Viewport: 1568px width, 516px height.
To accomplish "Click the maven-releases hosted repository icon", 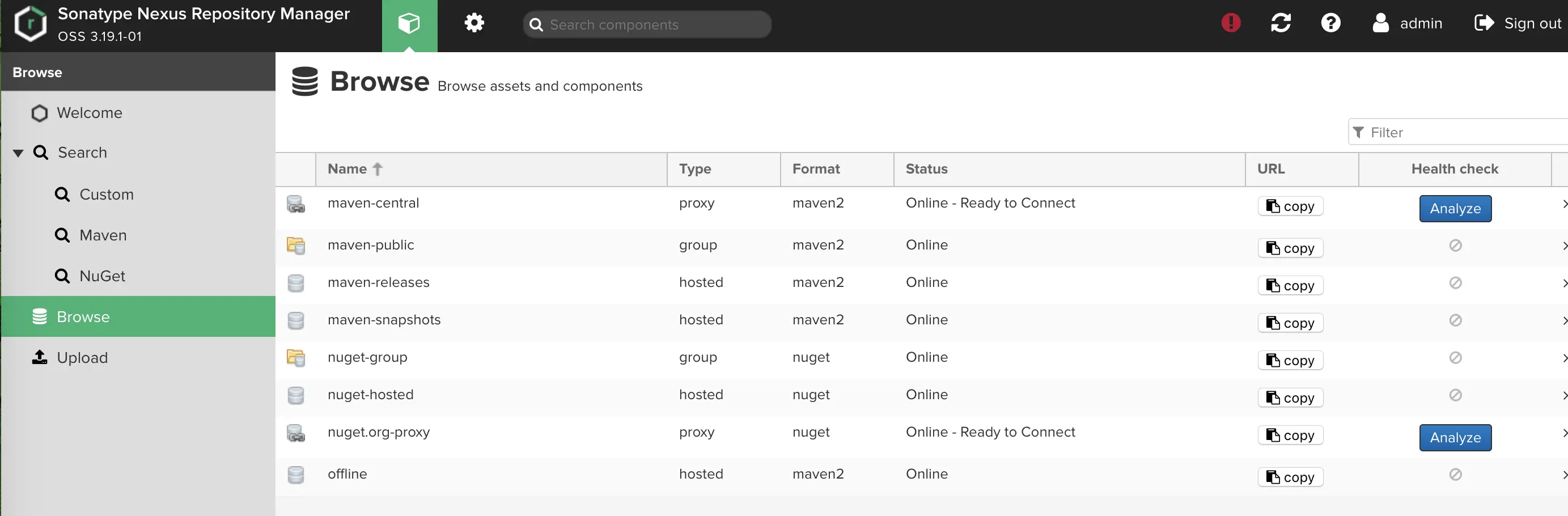I will pos(296,284).
